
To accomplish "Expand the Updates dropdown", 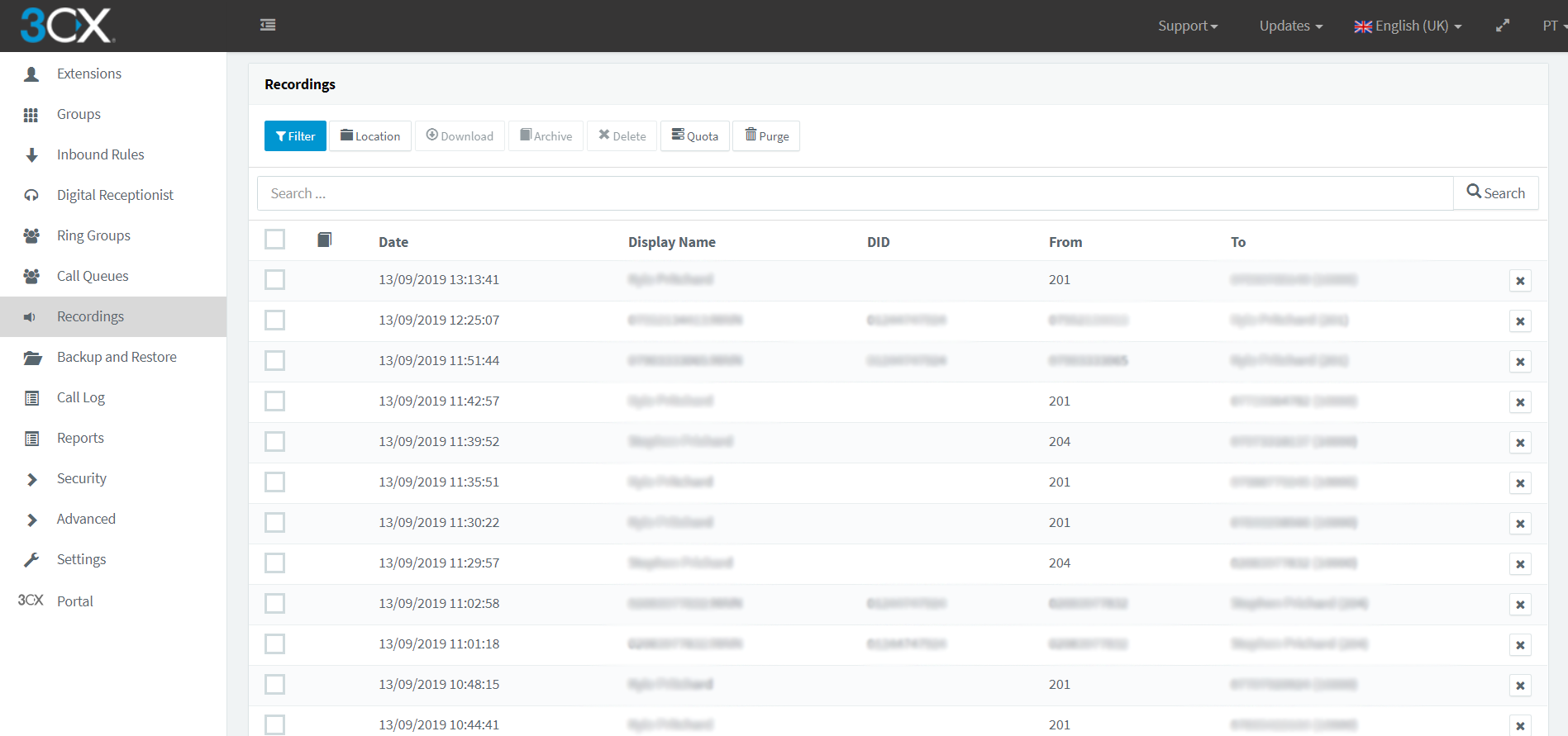I will coord(1290,26).
